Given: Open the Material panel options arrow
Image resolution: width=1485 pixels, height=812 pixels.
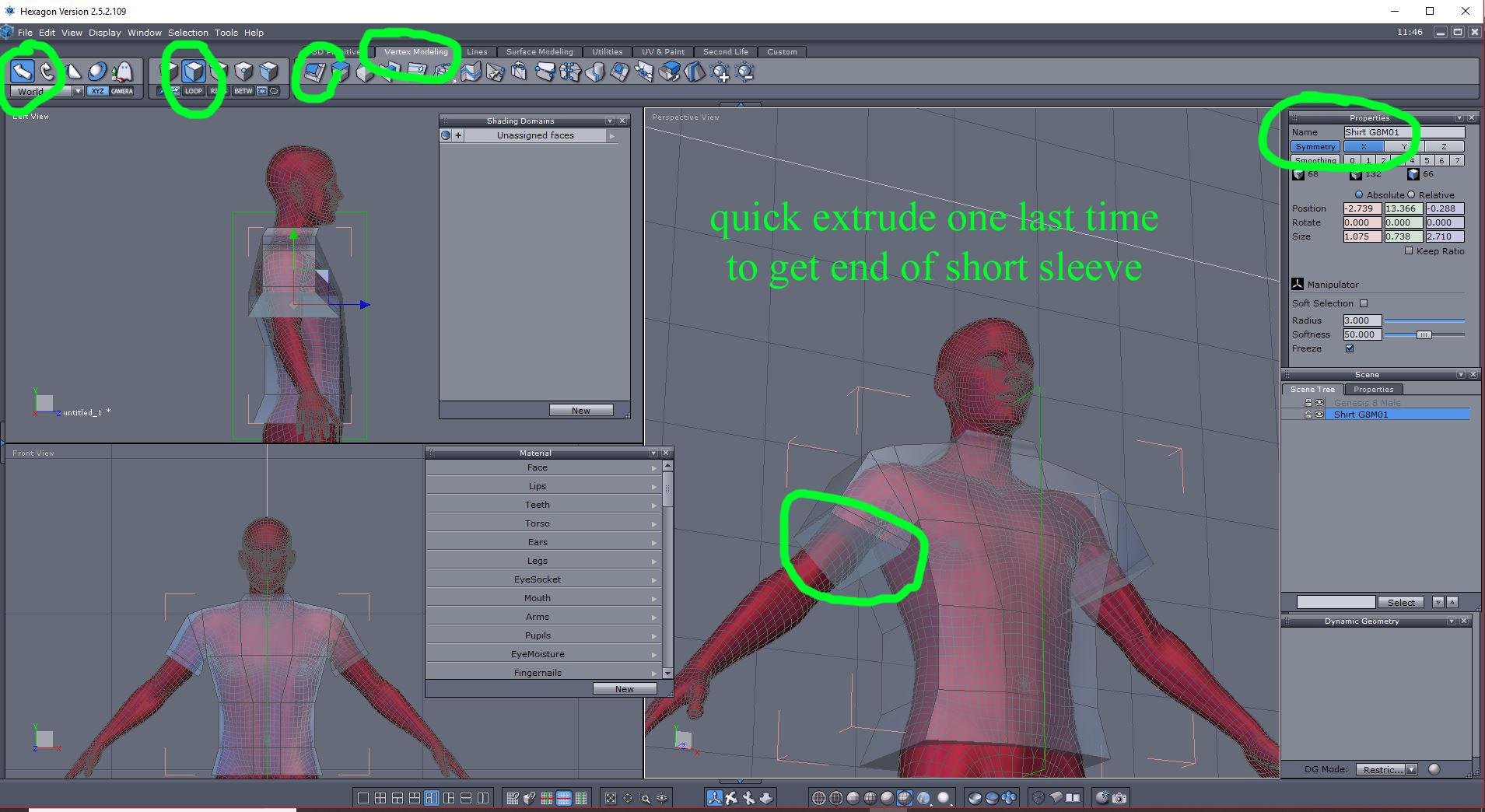Looking at the screenshot, I should pos(653,453).
